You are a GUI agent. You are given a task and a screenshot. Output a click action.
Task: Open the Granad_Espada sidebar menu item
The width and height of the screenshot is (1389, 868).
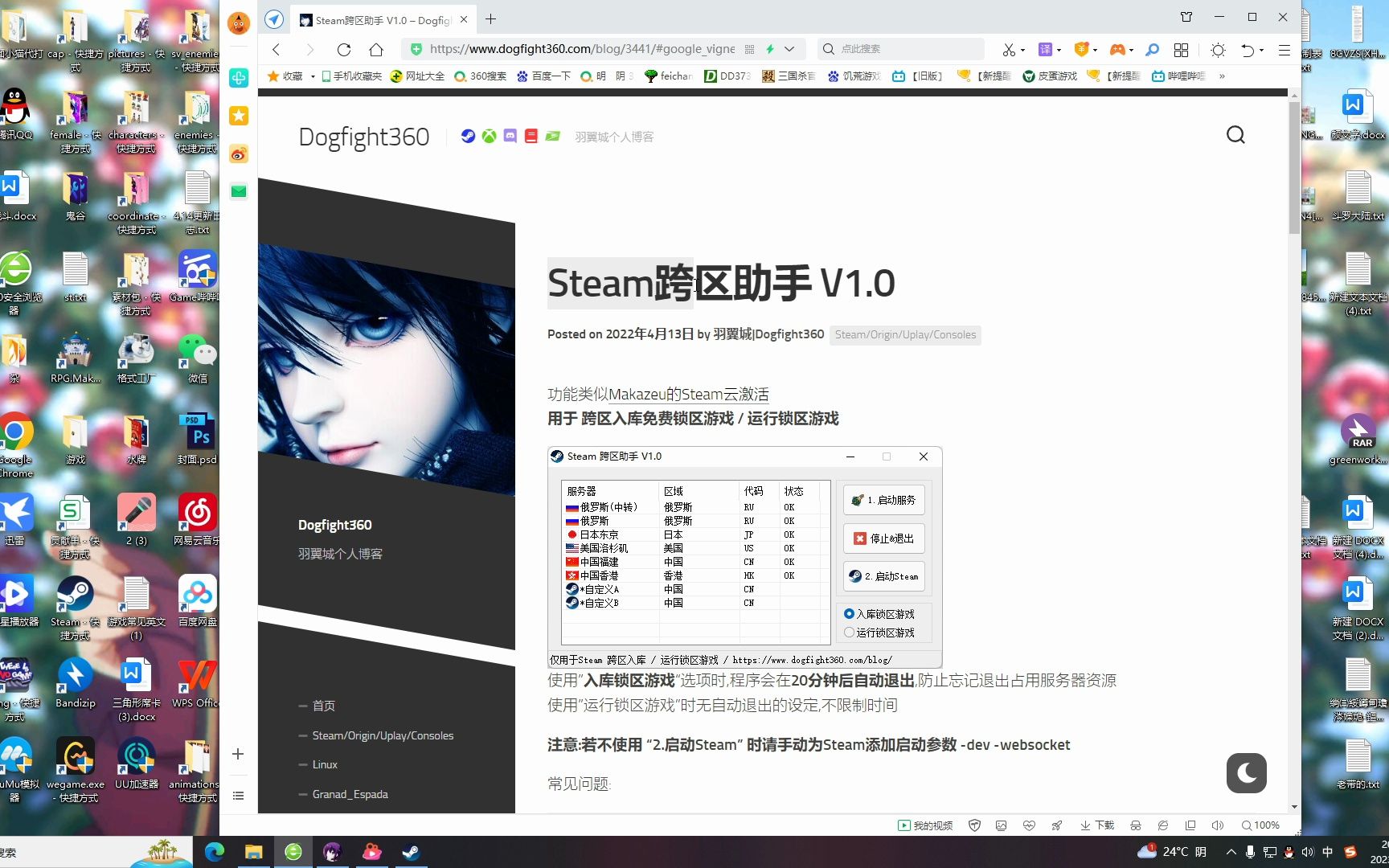pos(350,794)
